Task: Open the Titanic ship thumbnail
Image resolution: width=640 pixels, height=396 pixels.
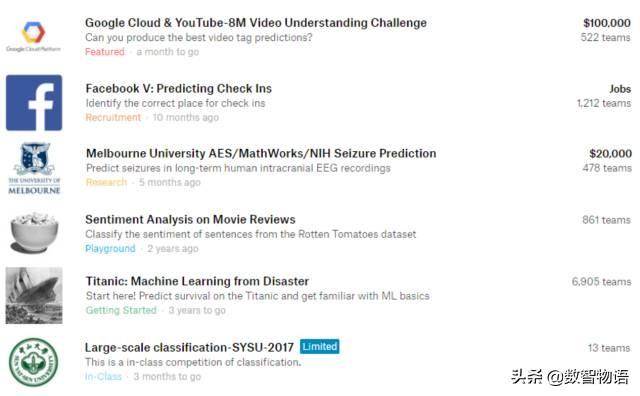Action: (34, 295)
